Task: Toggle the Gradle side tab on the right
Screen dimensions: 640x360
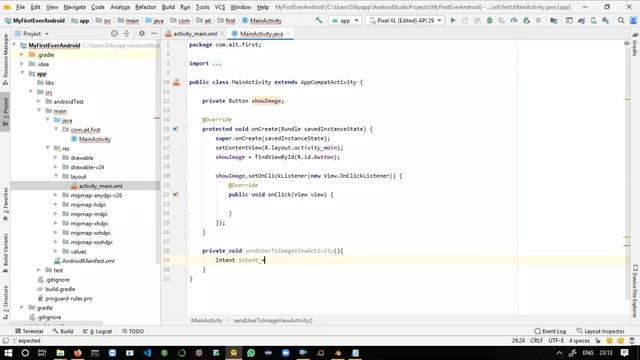Action: (x=635, y=45)
